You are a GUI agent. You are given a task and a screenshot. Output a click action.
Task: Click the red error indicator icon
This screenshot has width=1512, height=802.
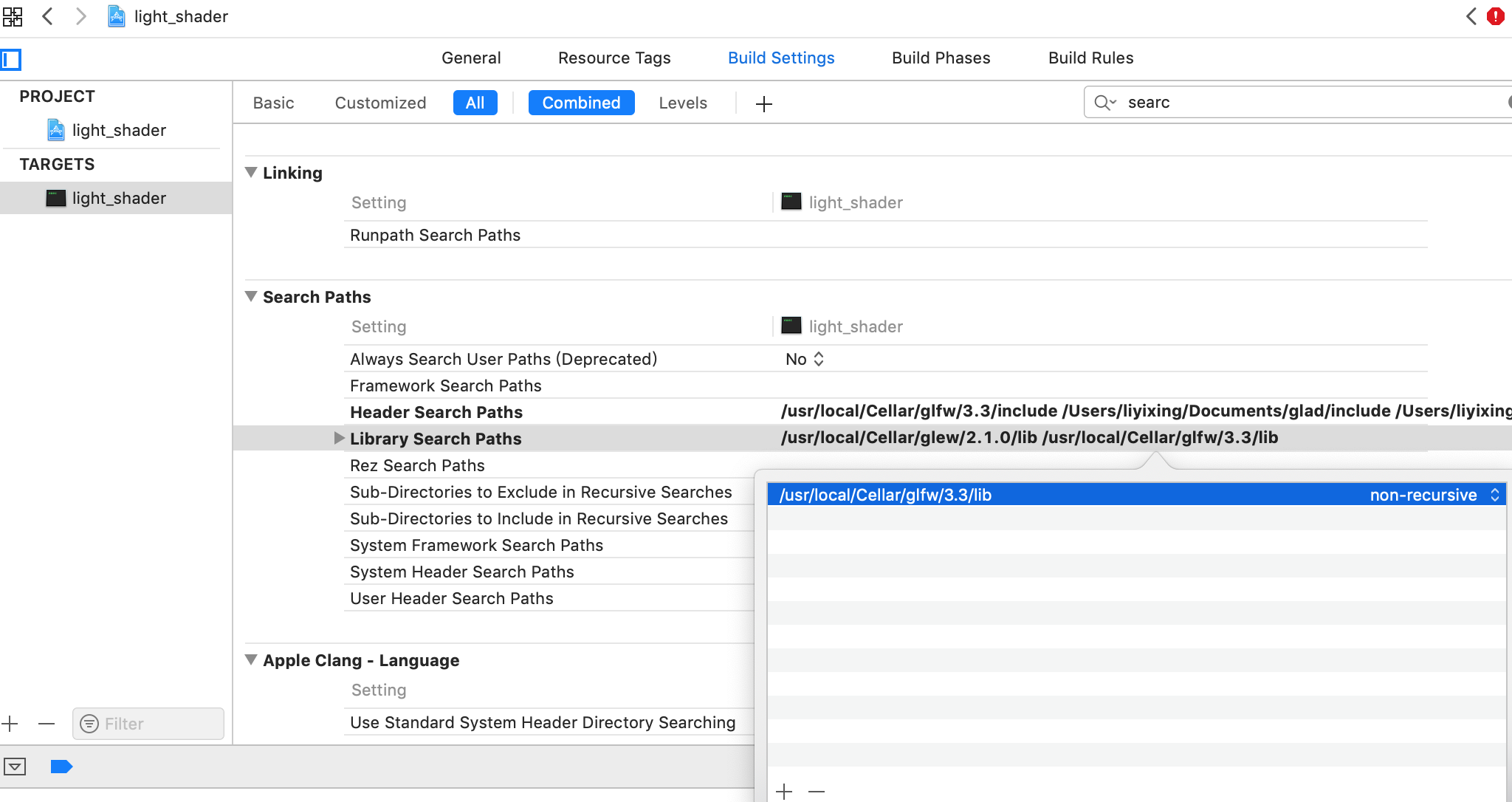tap(1496, 16)
